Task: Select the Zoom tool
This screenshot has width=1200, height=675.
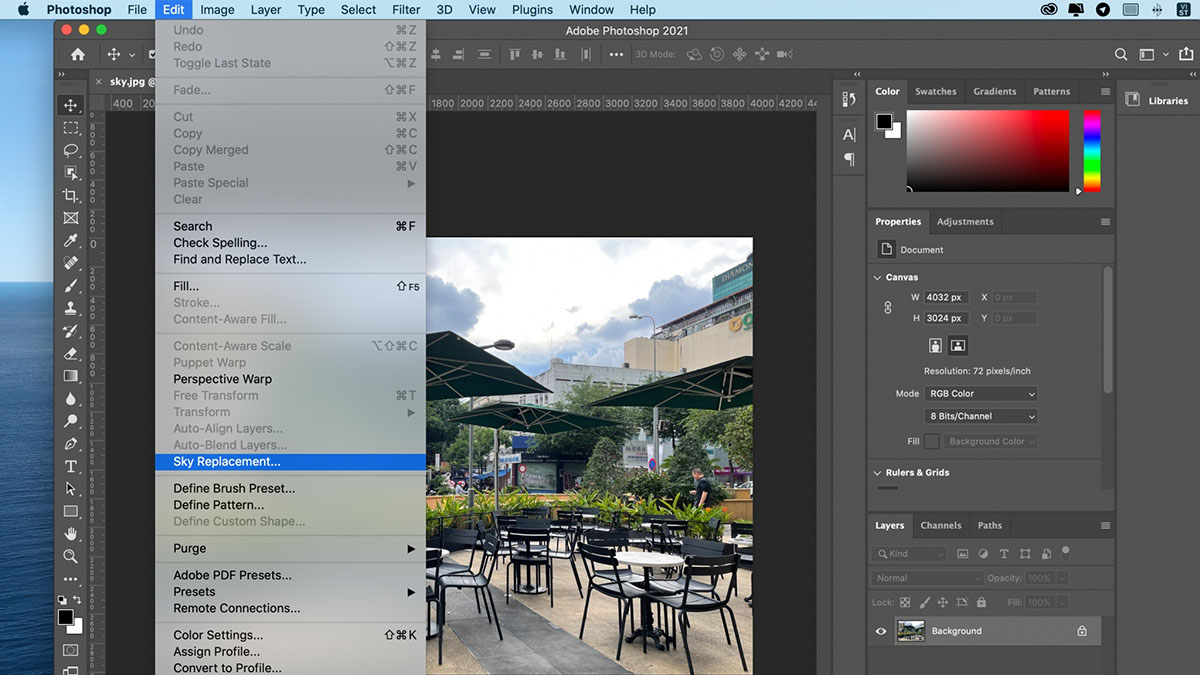Action: pos(71,556)
